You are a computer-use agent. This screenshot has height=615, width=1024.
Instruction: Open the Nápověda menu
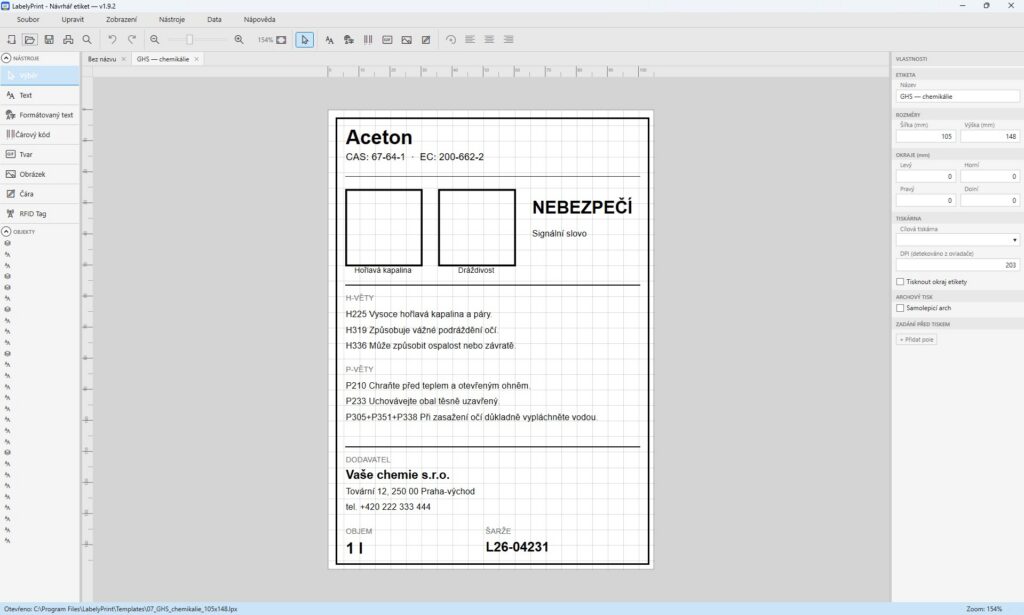pos(259,20)
